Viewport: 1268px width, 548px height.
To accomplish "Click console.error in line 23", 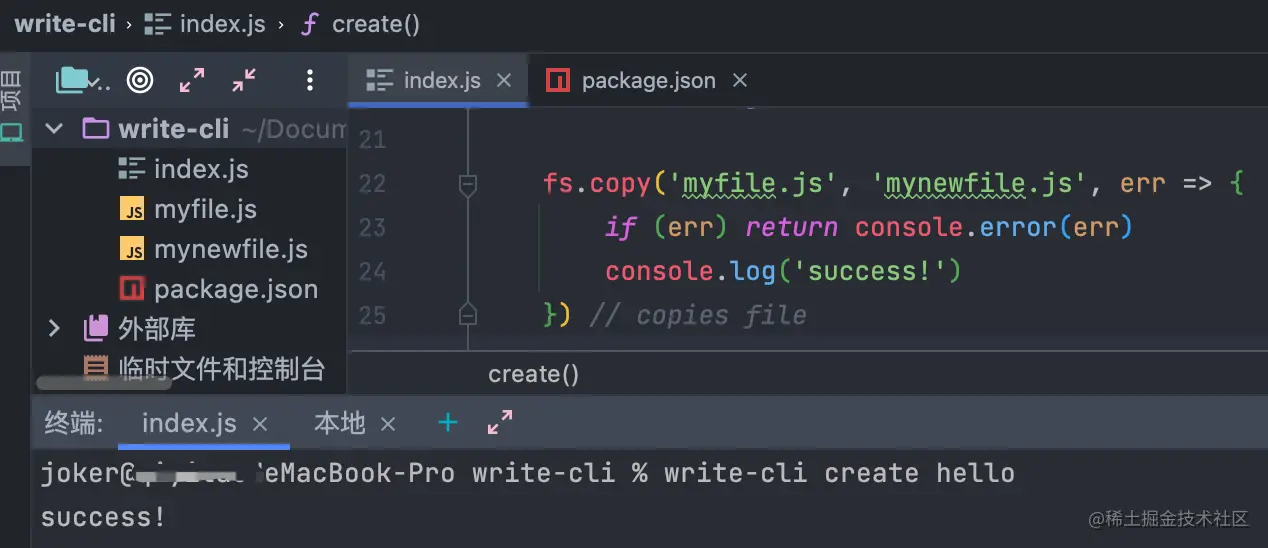I will click(957, 227).
